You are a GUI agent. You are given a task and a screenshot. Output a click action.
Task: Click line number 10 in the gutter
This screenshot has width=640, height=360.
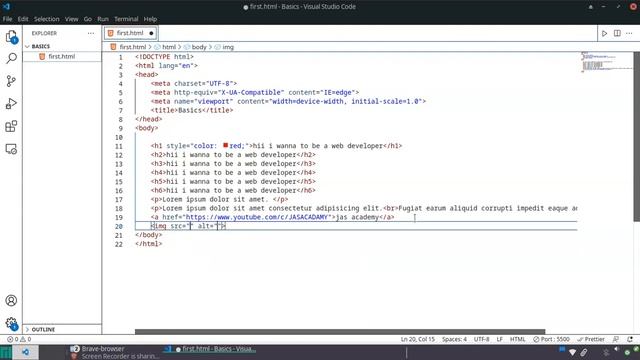click(118, 137)
